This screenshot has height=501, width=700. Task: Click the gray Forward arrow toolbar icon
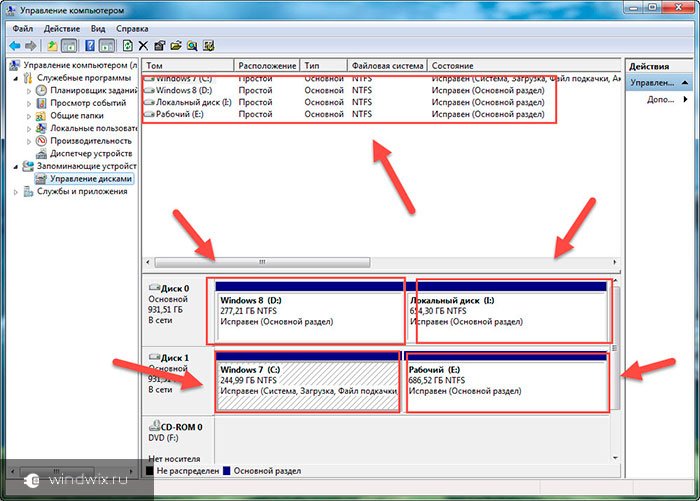point(31,46)
